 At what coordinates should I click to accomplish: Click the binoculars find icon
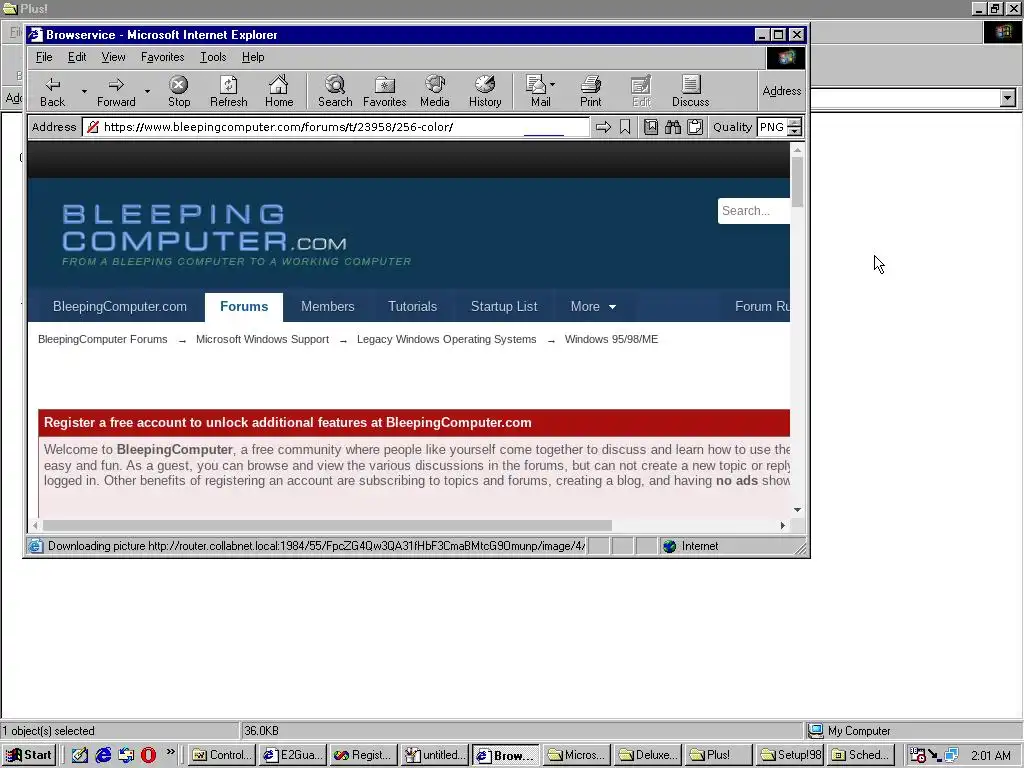[x=673, y=127]
